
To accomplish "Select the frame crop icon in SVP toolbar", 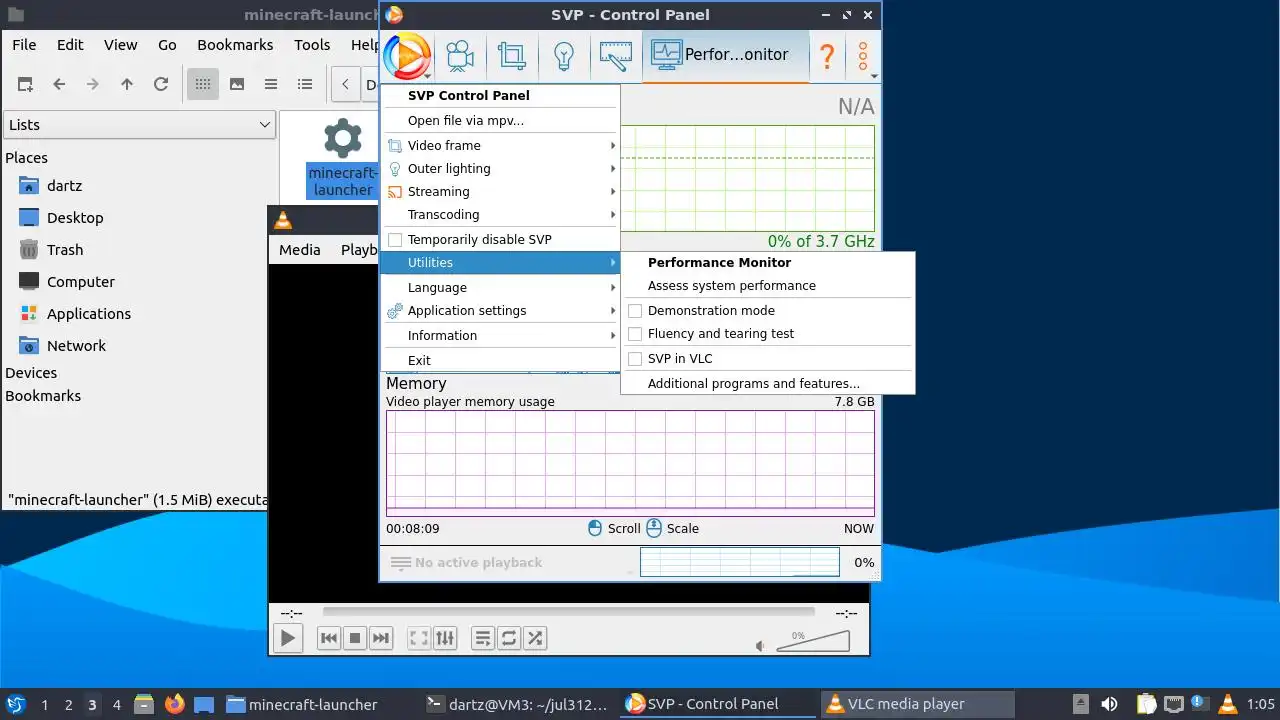I will pos(512,55).
